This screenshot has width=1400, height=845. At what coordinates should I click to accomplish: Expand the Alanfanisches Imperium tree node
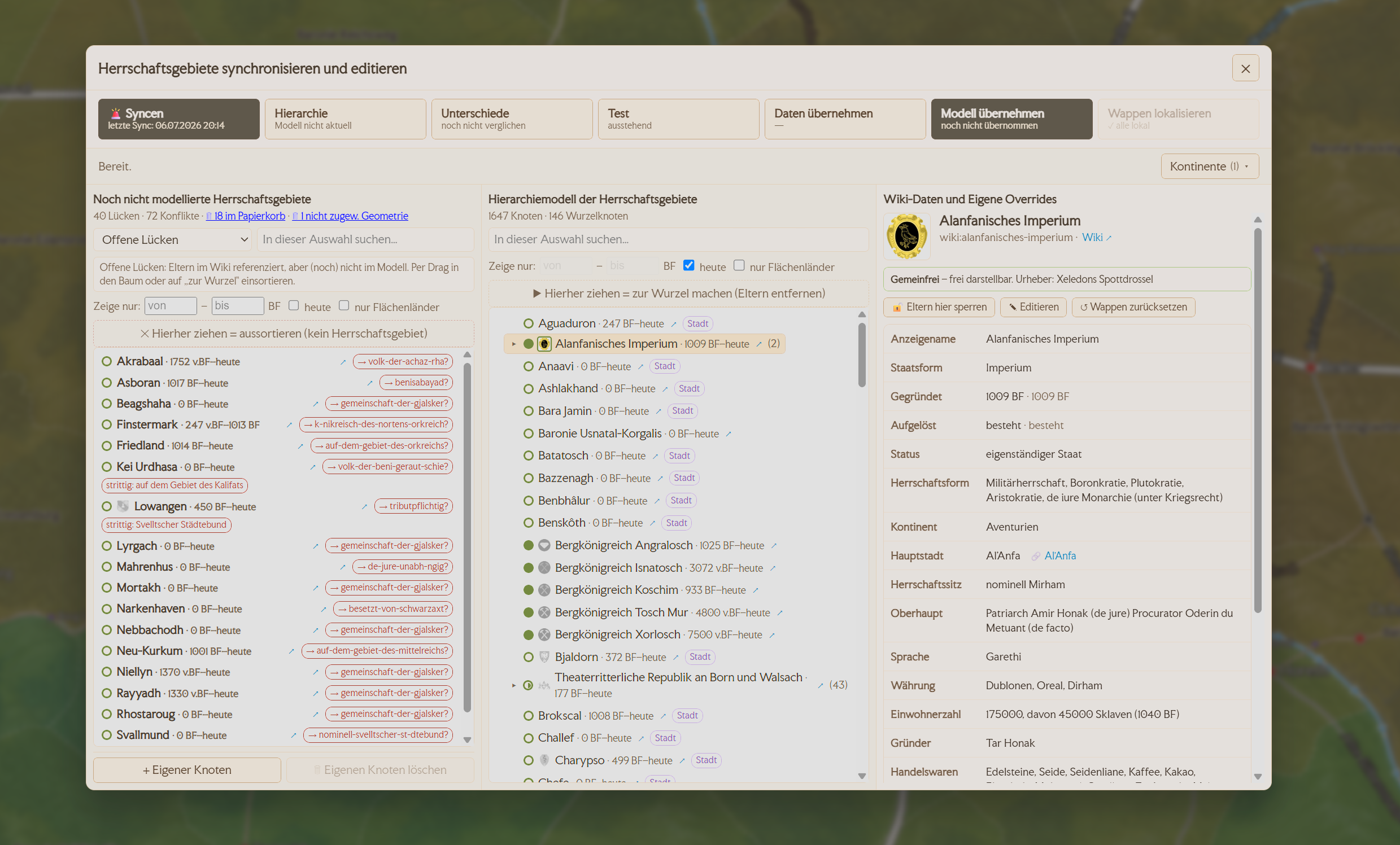pyautogui.click(x=514, y=344)
